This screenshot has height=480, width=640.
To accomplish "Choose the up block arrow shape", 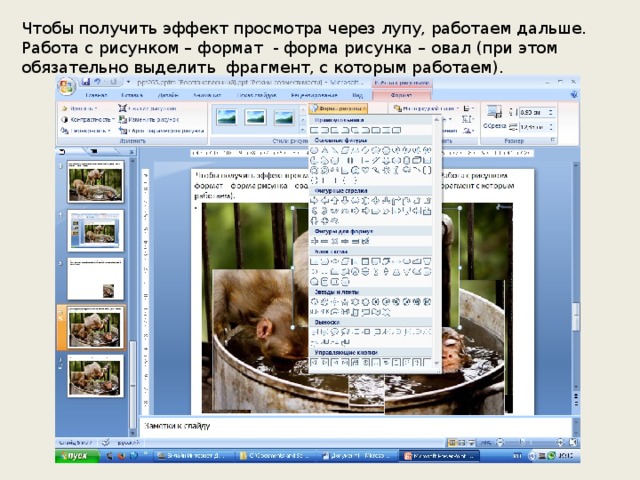I will point(335,201).
